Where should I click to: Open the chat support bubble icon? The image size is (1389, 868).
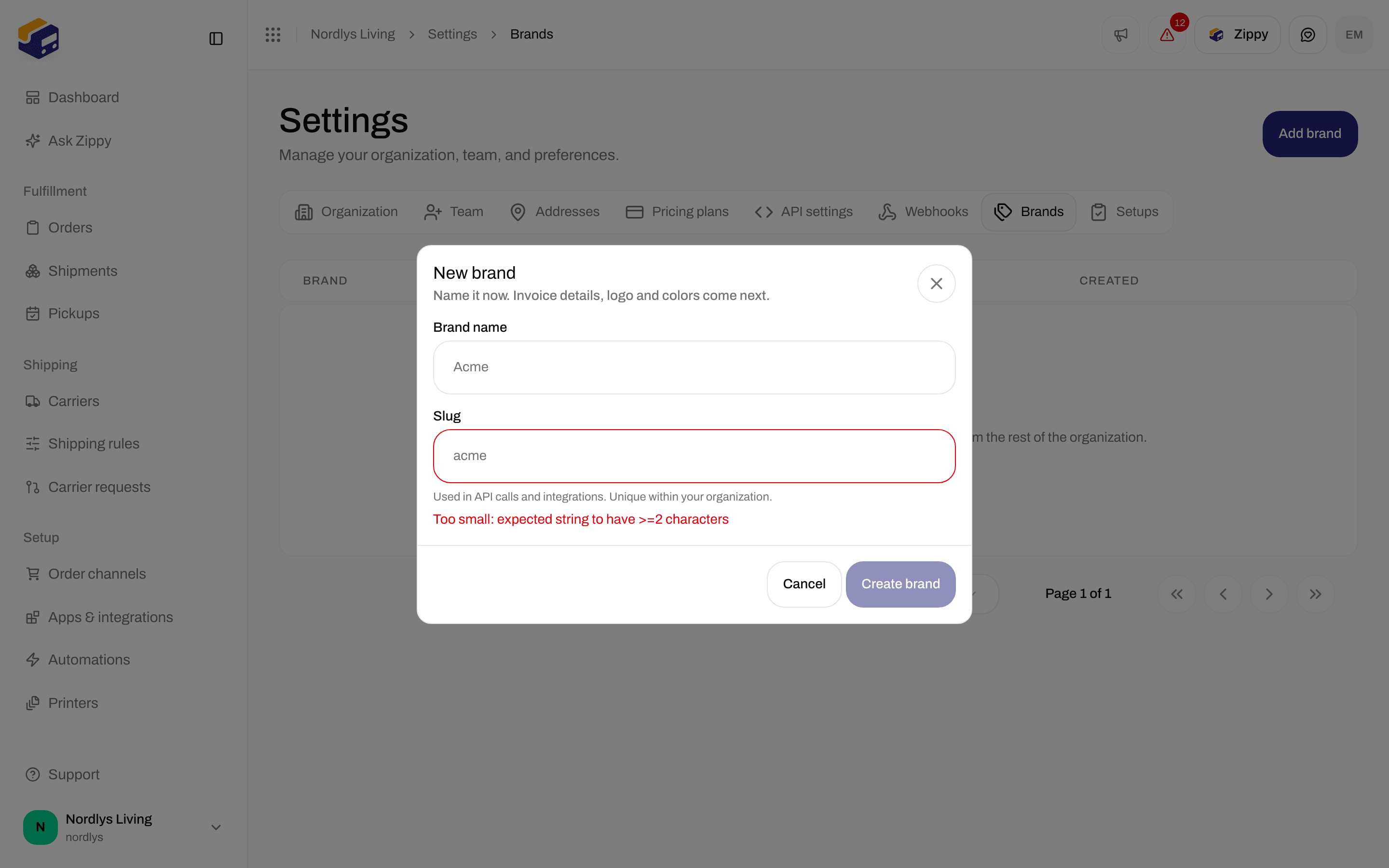[x=1307, y=34]
